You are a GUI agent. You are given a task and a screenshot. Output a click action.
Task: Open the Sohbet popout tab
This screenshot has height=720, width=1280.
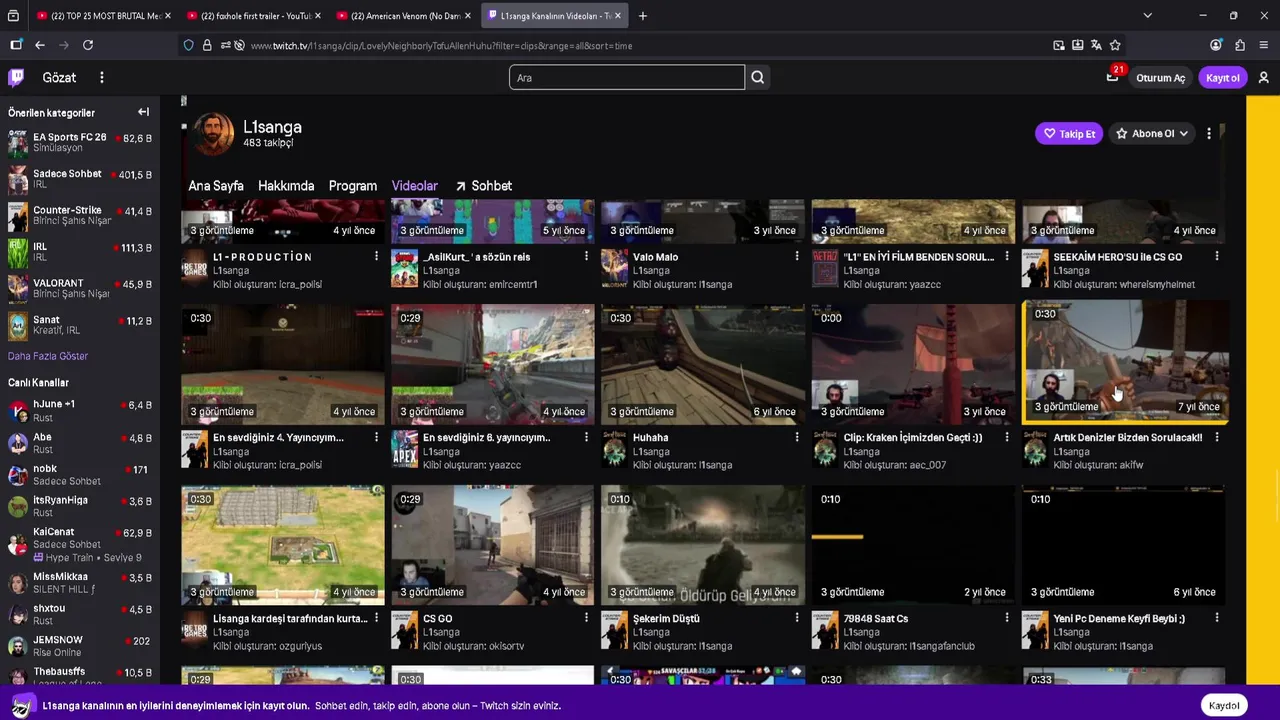click(x=483, y=186)
